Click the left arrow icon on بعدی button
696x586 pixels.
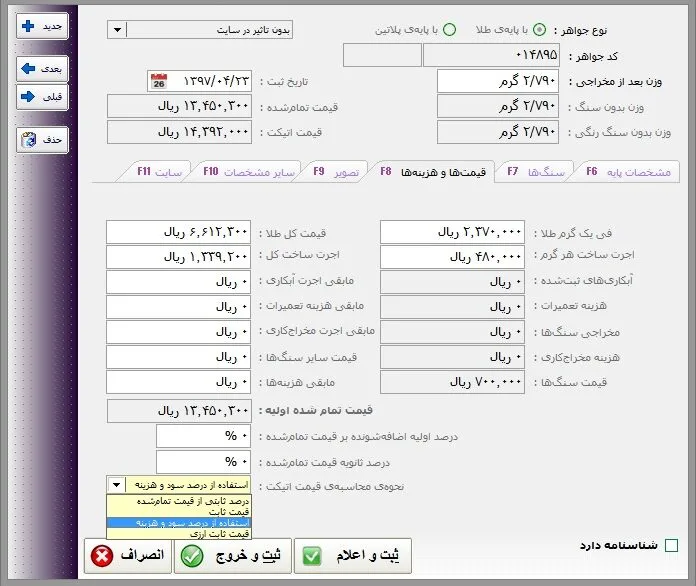tap(28, 69)
